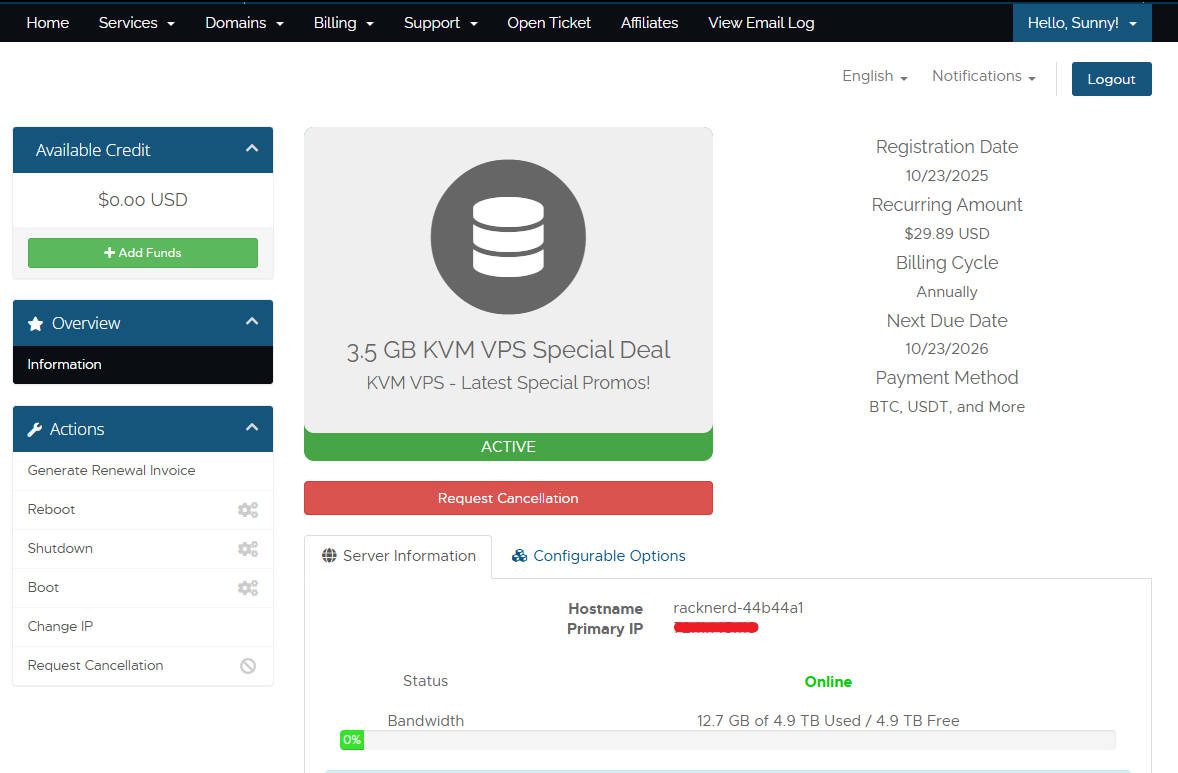The height and width of the screenshot is (773, 1178).
Task: Open the English language selector
Action: click(x=874, y=76)
